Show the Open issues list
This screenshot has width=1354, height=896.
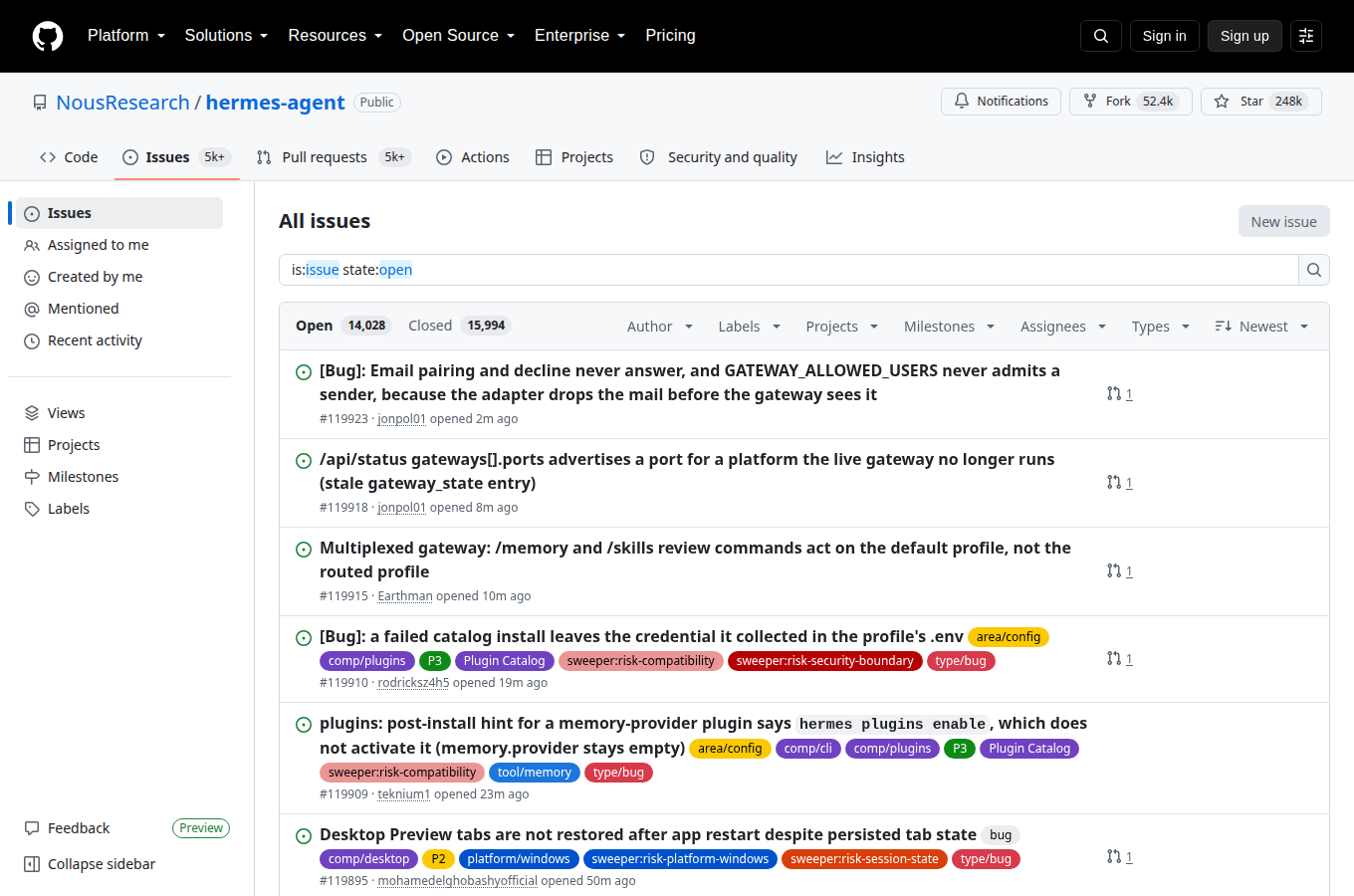click(x=341, y=326)
